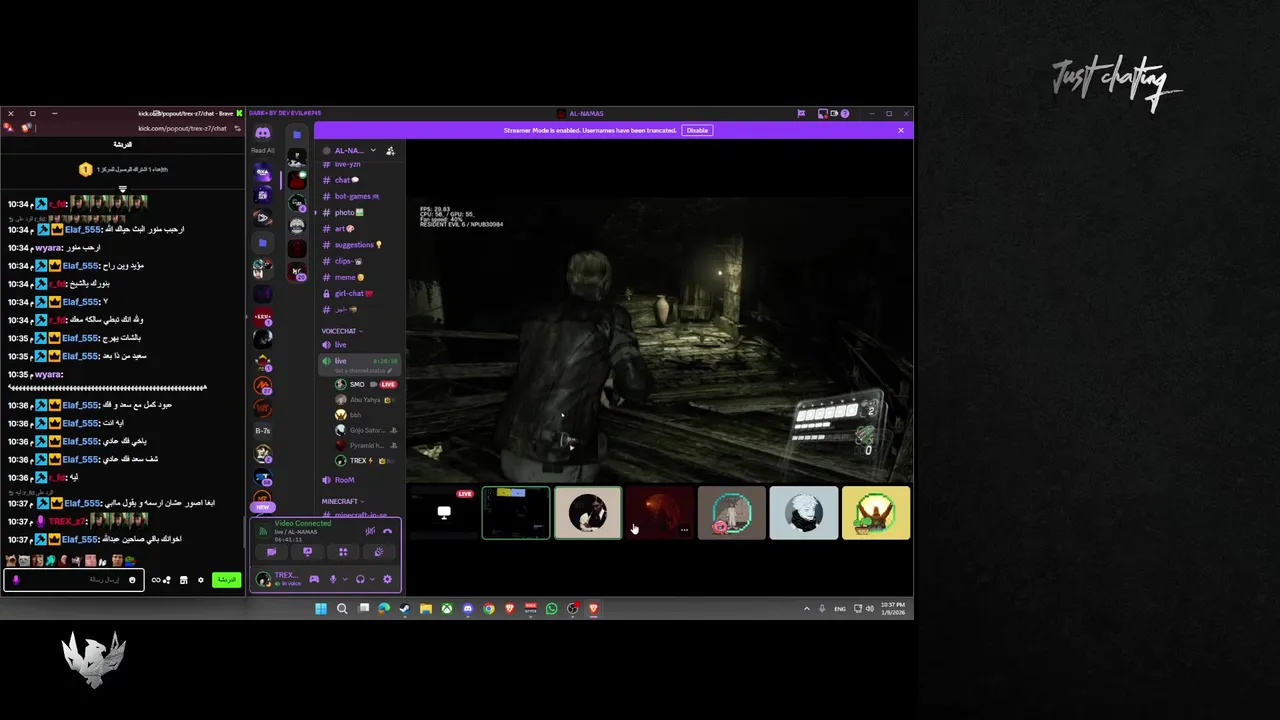
Task: Open the bot-games text channel
Action: [x=352, y=196]
